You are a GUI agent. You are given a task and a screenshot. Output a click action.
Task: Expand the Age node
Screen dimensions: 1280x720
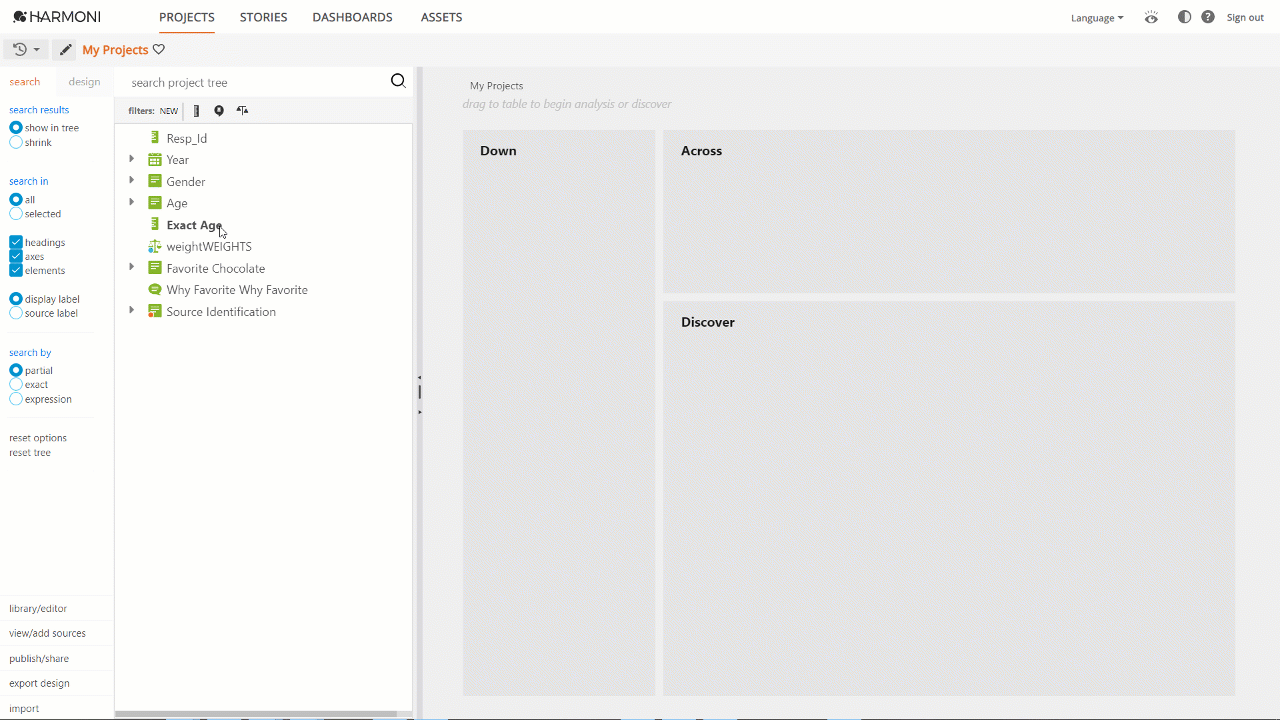131,202
